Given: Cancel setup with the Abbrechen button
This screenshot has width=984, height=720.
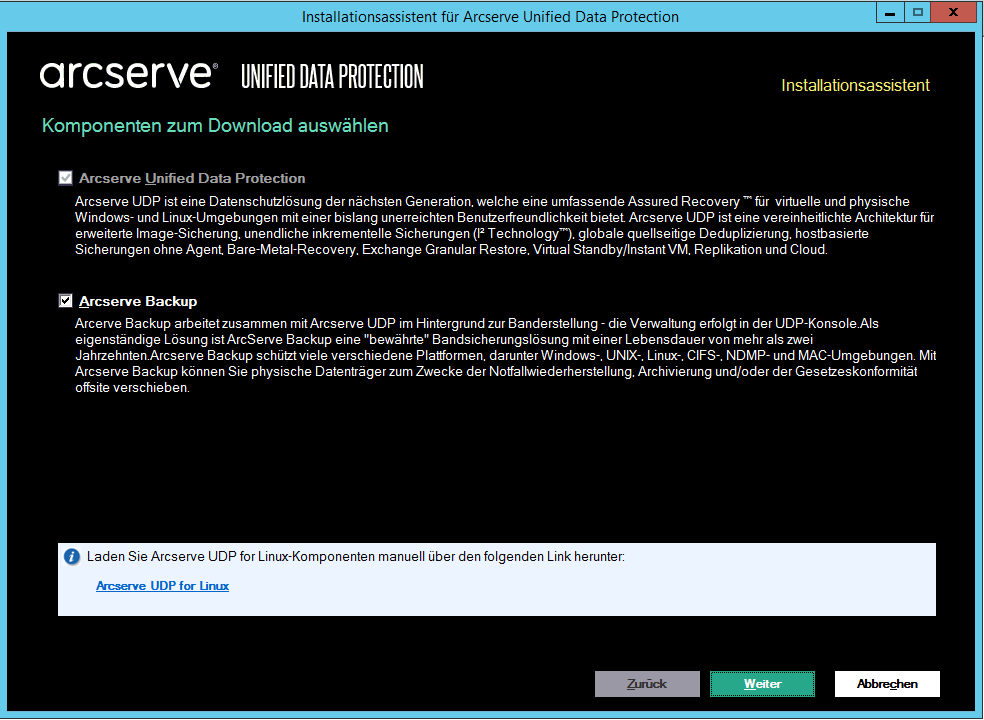Looking at the screenshot, I should point(887,684).
